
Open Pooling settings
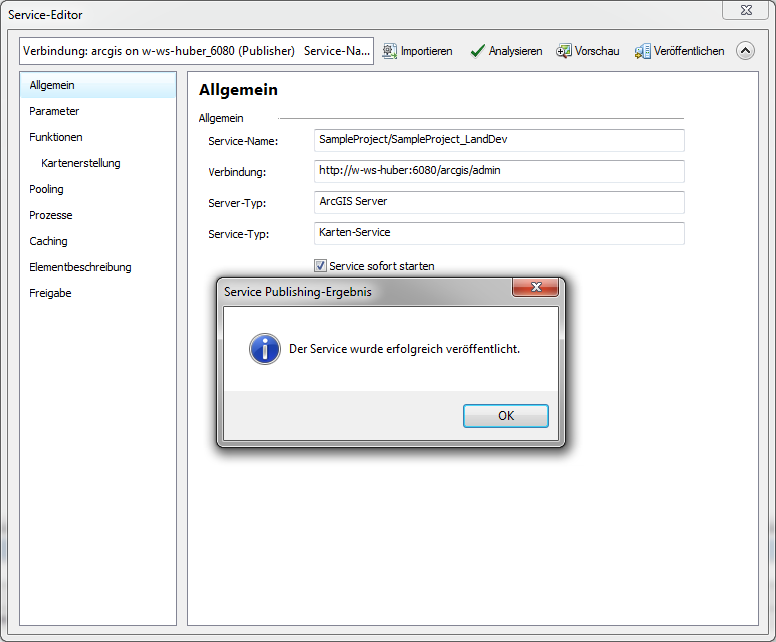(x=46, y=189)
